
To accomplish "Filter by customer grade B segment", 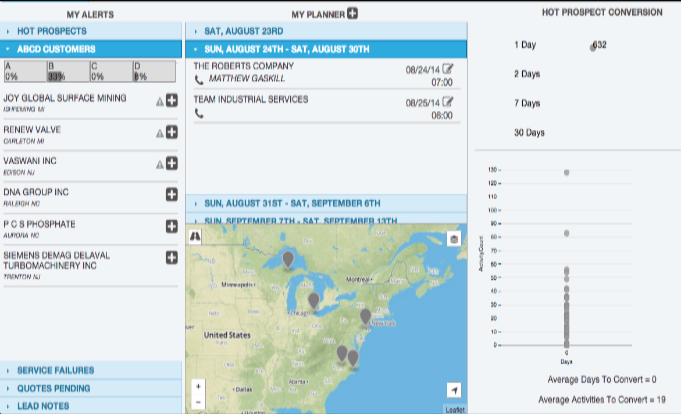I will 68,71.
